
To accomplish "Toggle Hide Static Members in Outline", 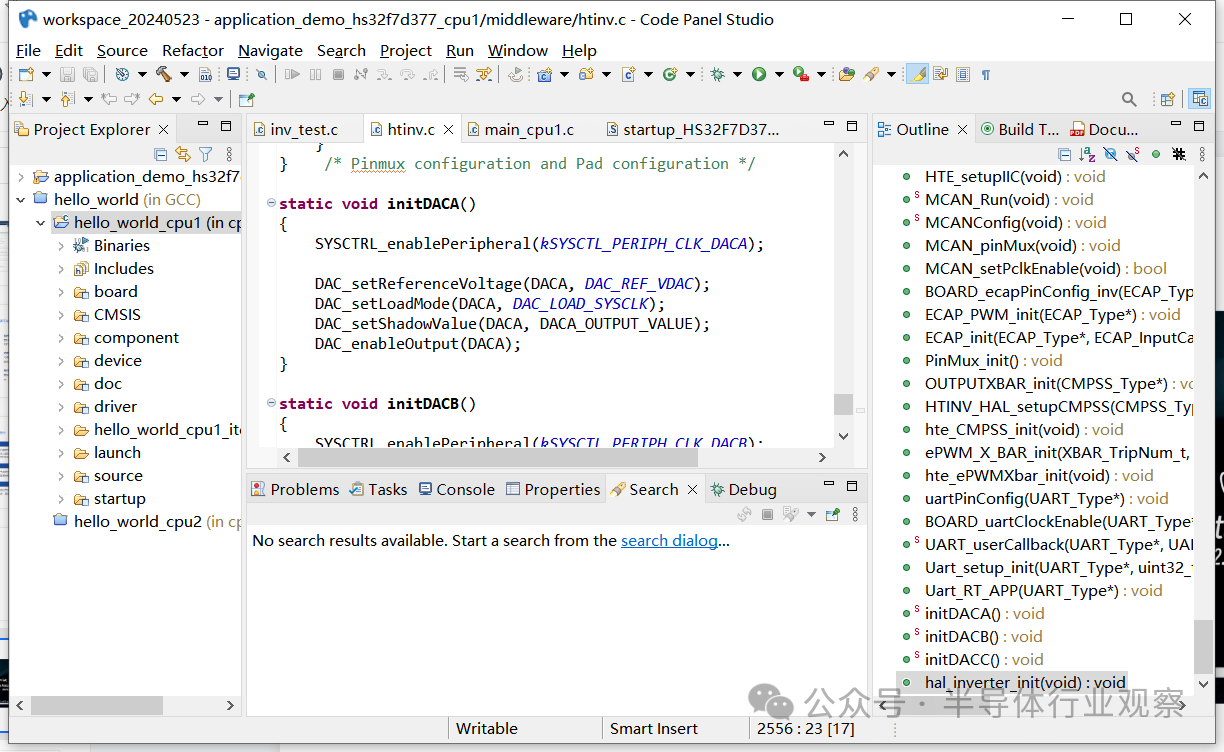I will [x=1132, y=154].
